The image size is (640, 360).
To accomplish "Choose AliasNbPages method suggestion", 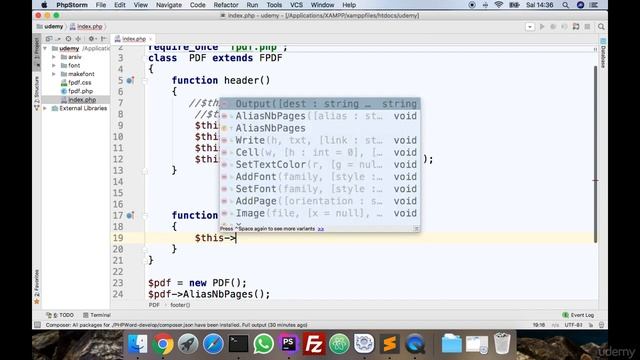I will [320, 116].
